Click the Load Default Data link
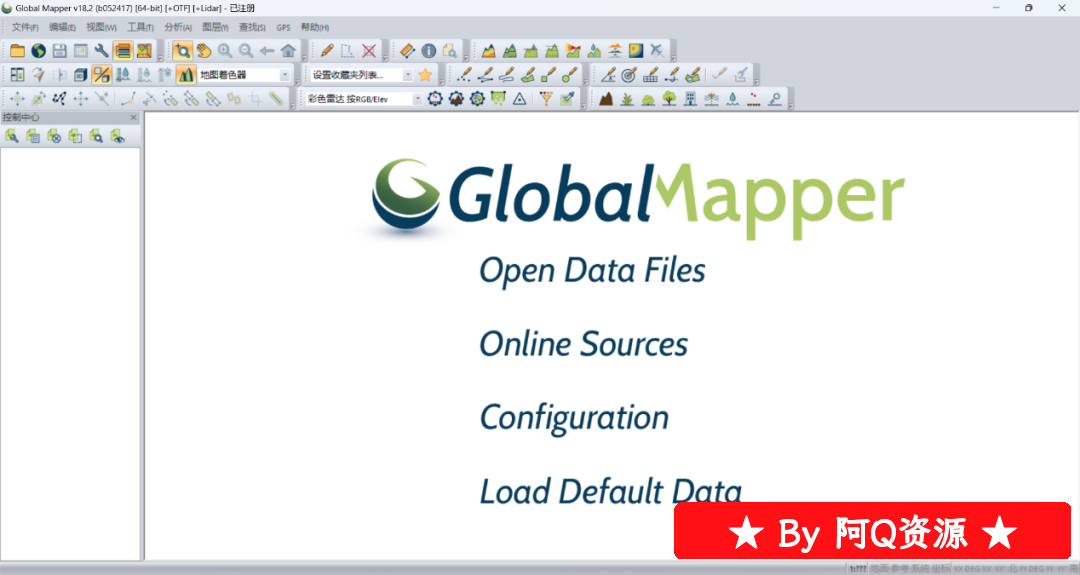Viewport: 1080px width, 575px height. (x=611, y=492)
